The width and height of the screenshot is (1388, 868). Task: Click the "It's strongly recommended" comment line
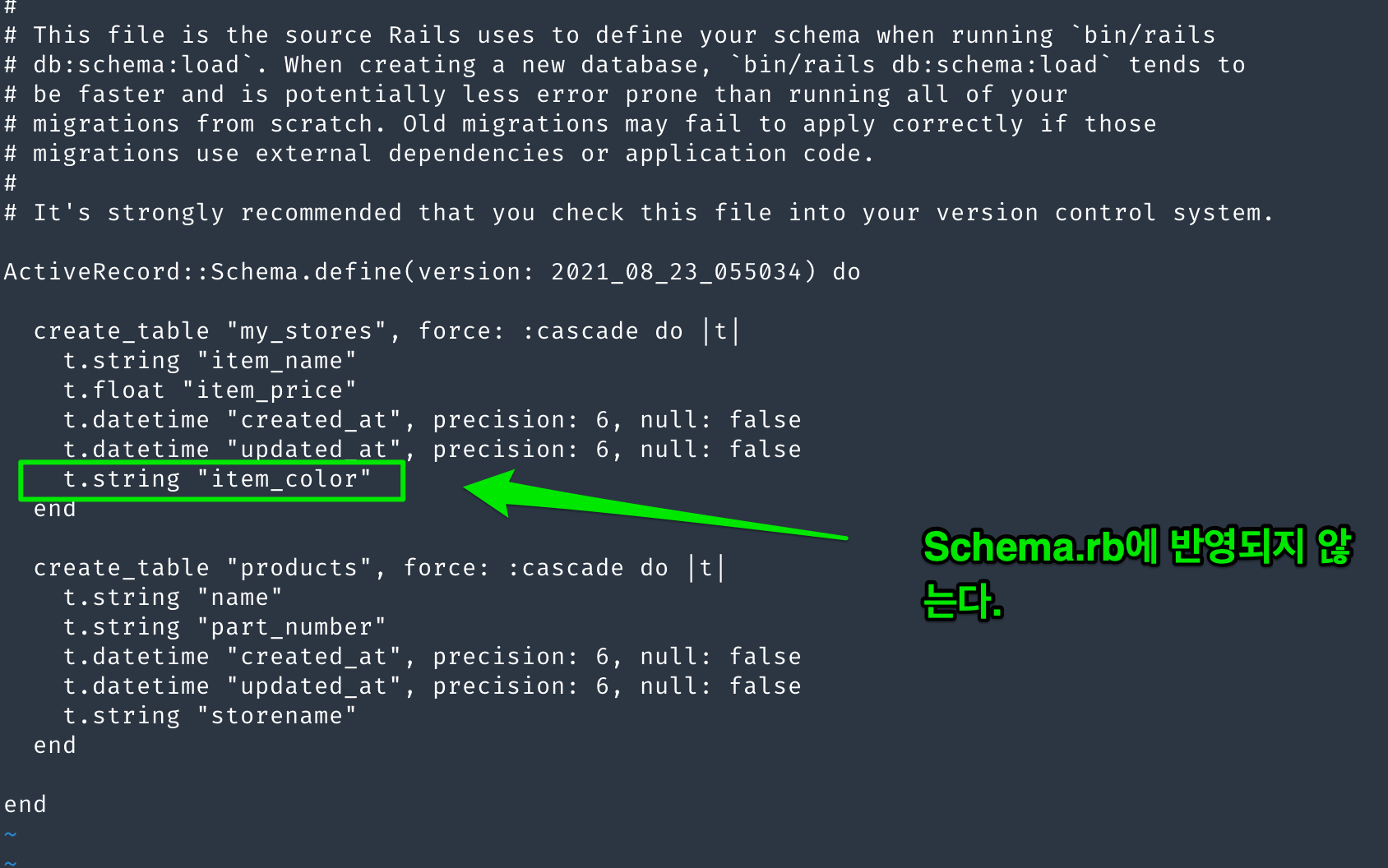click(638, 213)
